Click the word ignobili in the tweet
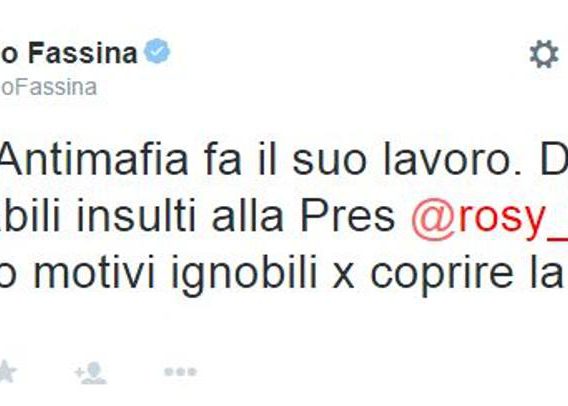The width and height of the screenshot is (568, 406). [244, 274]
